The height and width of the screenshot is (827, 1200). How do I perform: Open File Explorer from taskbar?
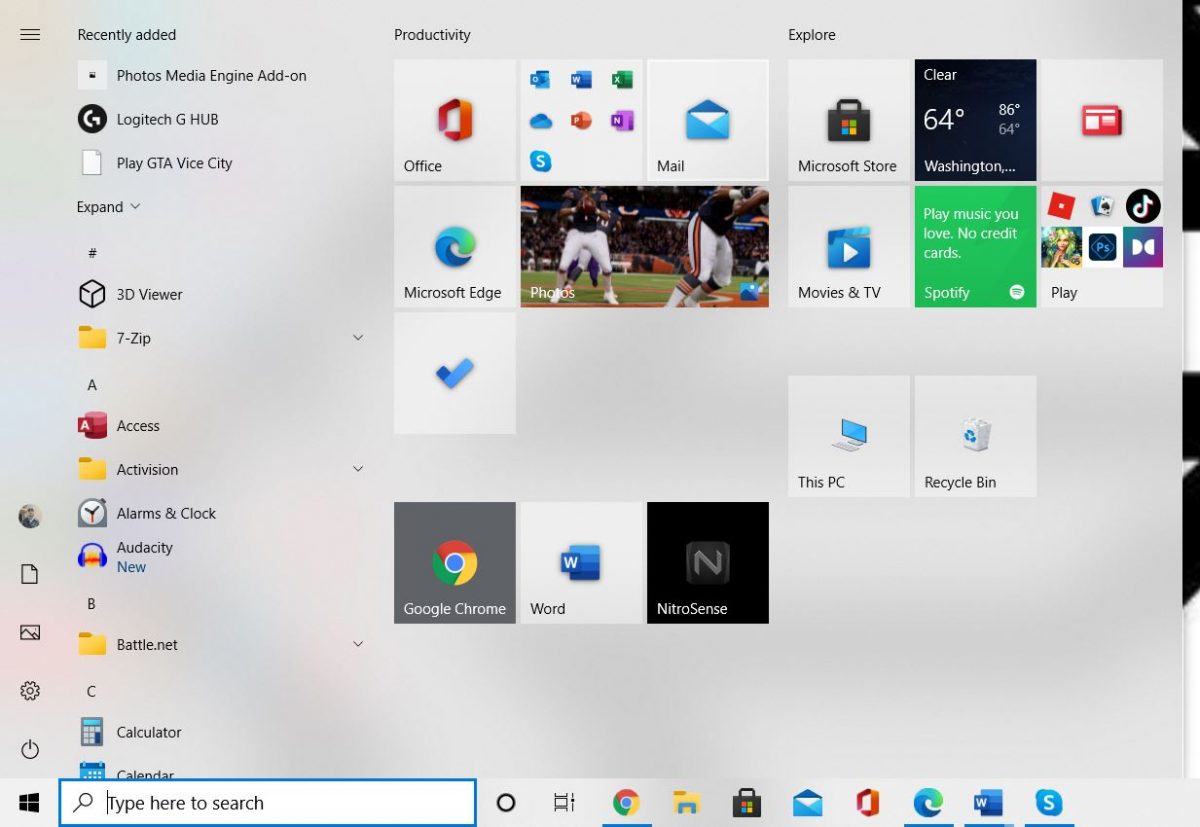pyautogui.click(x=686, y=803)
